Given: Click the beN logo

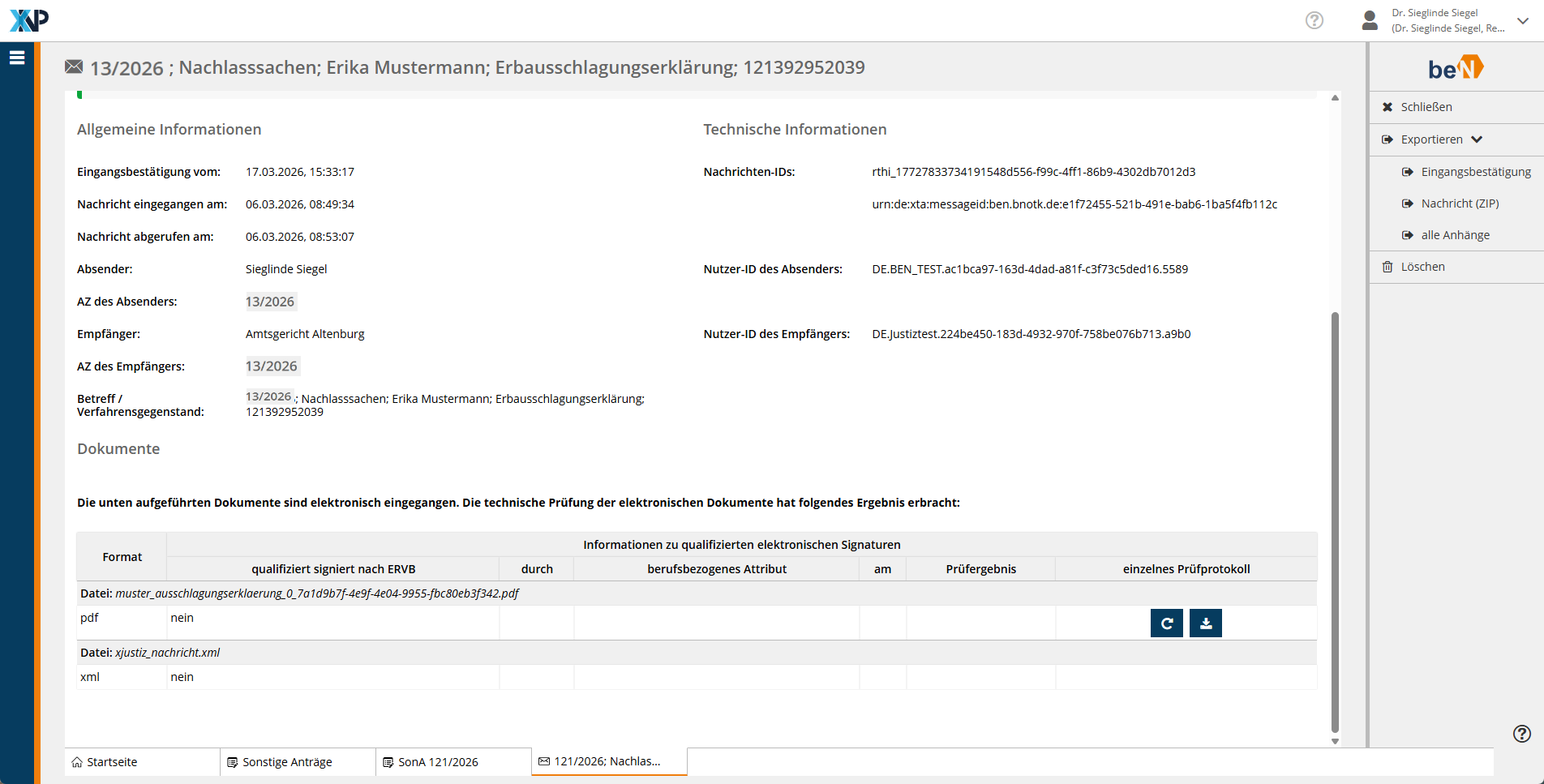Looking at the screenshot, I should tap(1456, 68).
